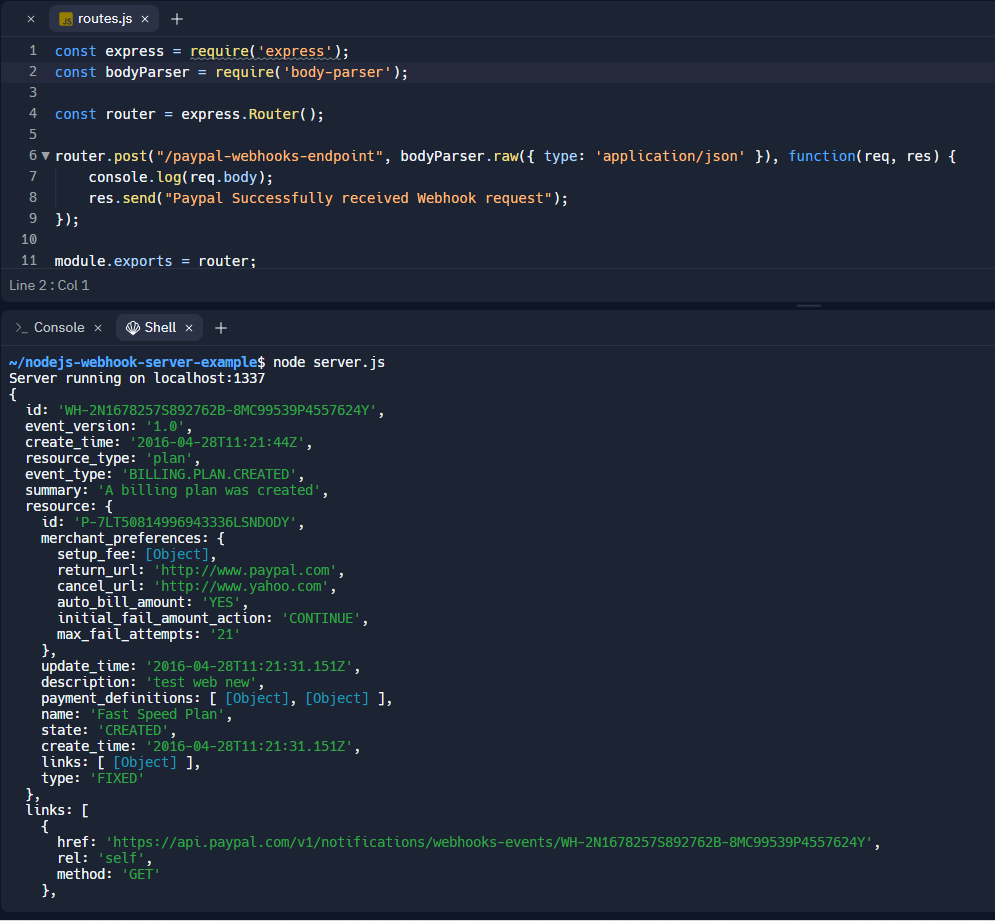The width and height of the screenshot is (995, 921).
Task: Click the '~/nodejs-webhook-server-example' shell prompt path
Action: [133, 362]
